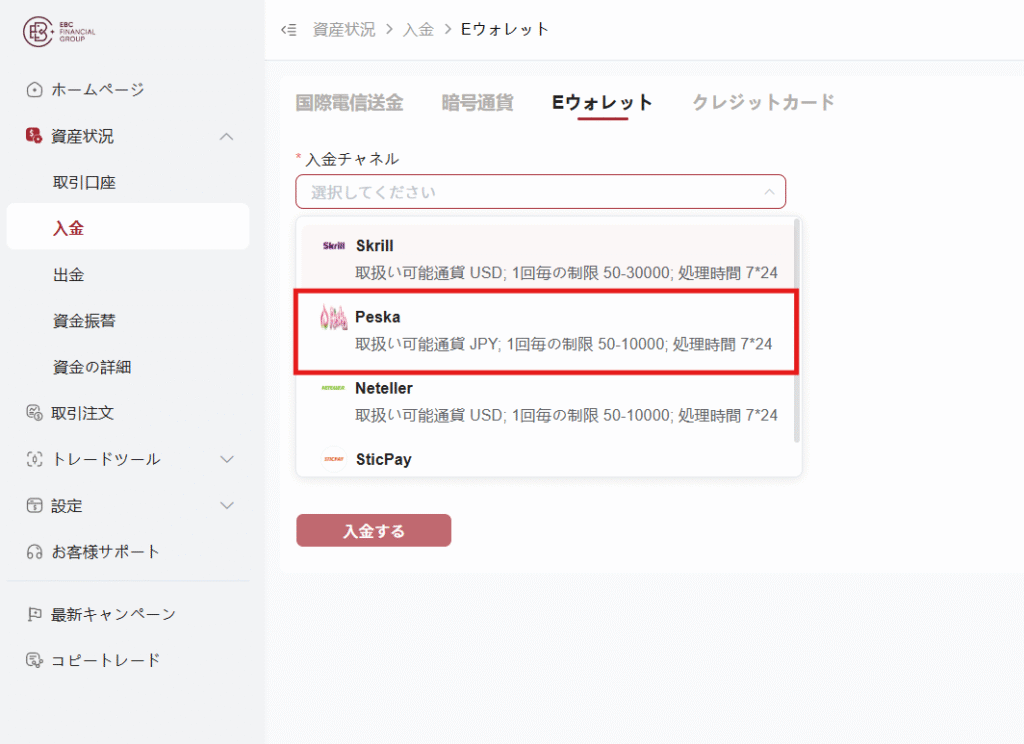Expand the トレードツール submenu

pos(227,459)
